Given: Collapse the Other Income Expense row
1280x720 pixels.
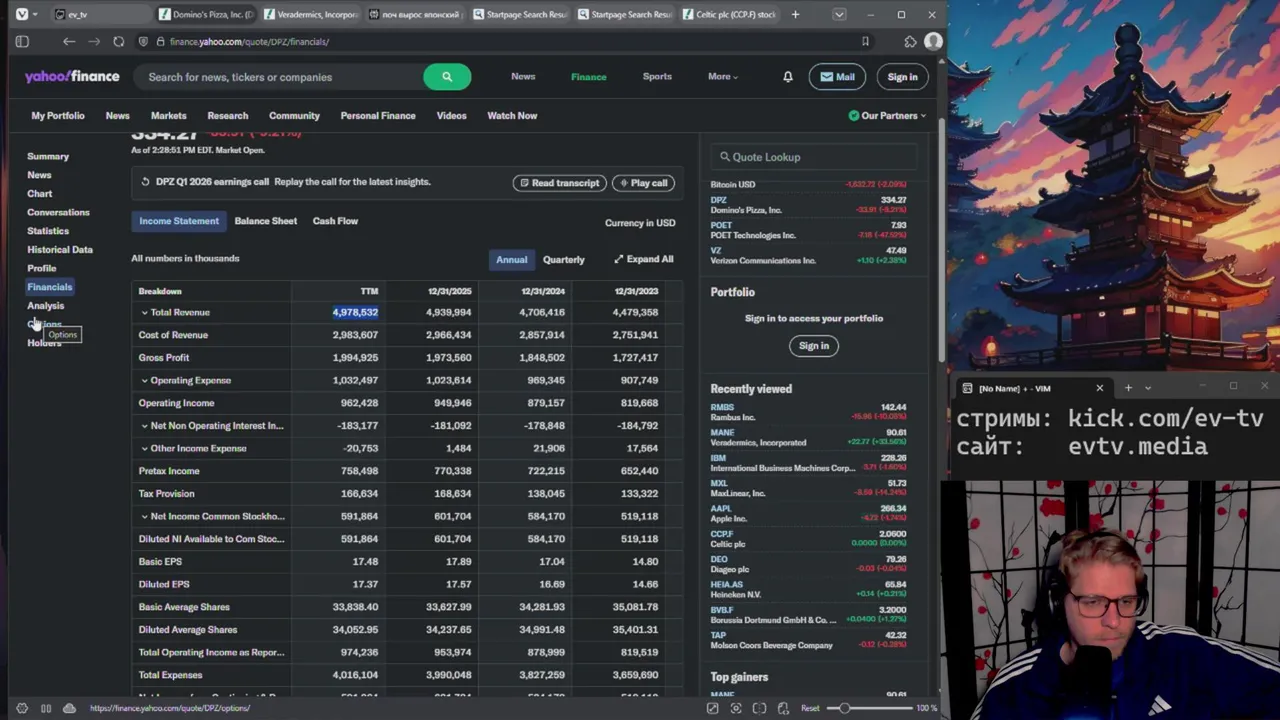Looking at the screenshot, I should click(144, 448).
